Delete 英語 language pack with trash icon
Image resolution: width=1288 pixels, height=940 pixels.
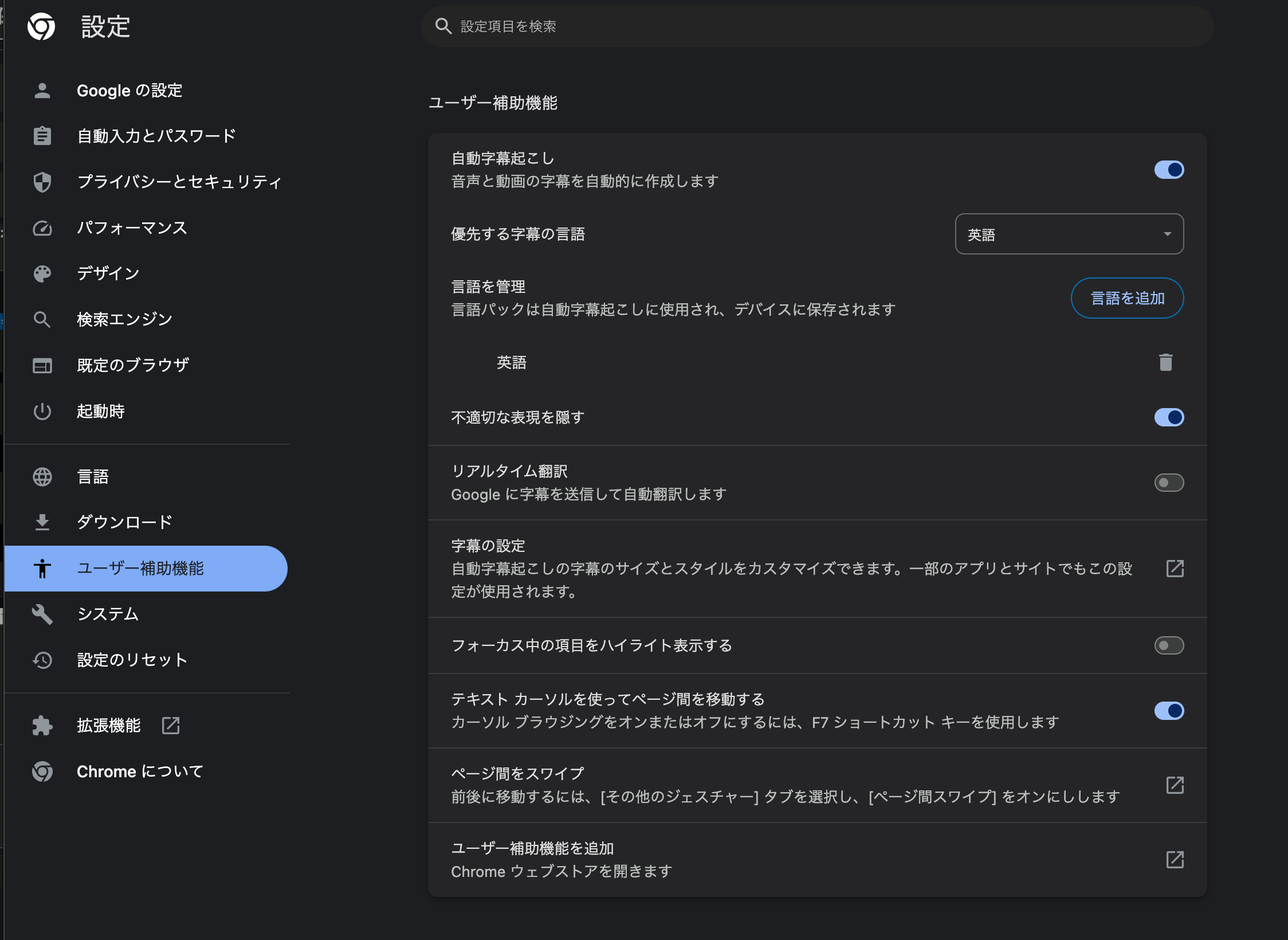click(x=1165, y=362)
